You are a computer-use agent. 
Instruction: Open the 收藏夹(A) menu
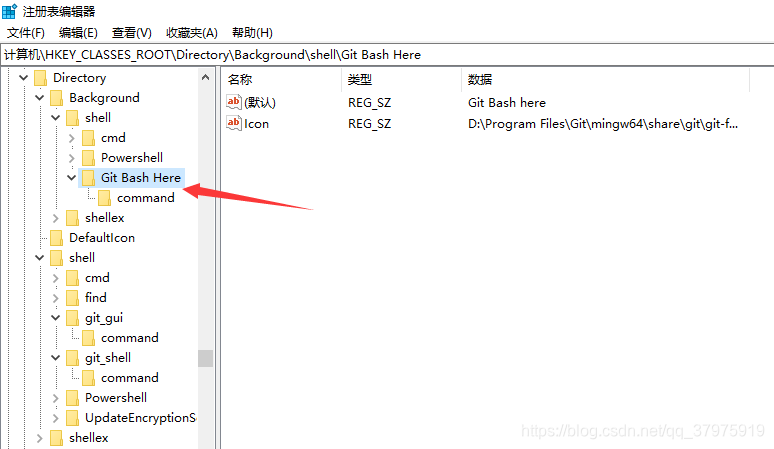point(192,33)
